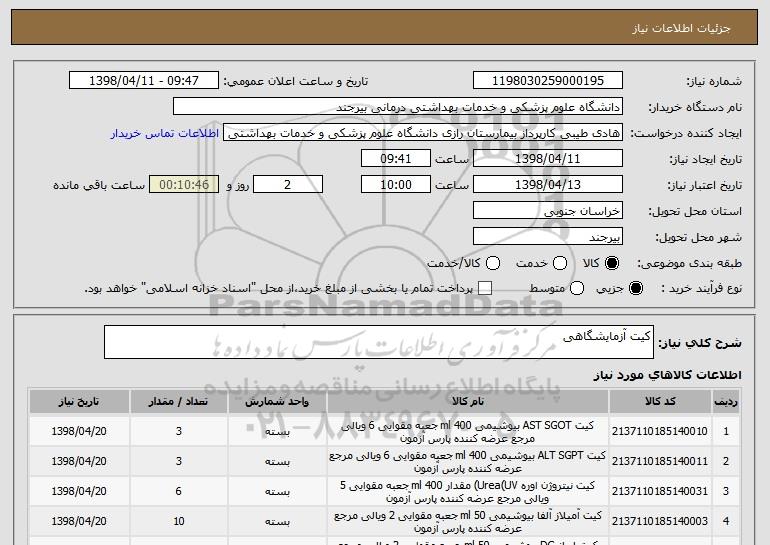Click the delivery city field بیرجند
The image size is (770, 545).
(548, 237)
